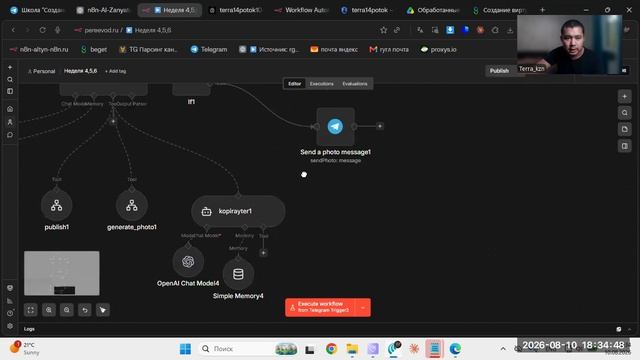Open the proxys.io bookmark
Viewport: 640px width, 360px height.
pos(439,49)
